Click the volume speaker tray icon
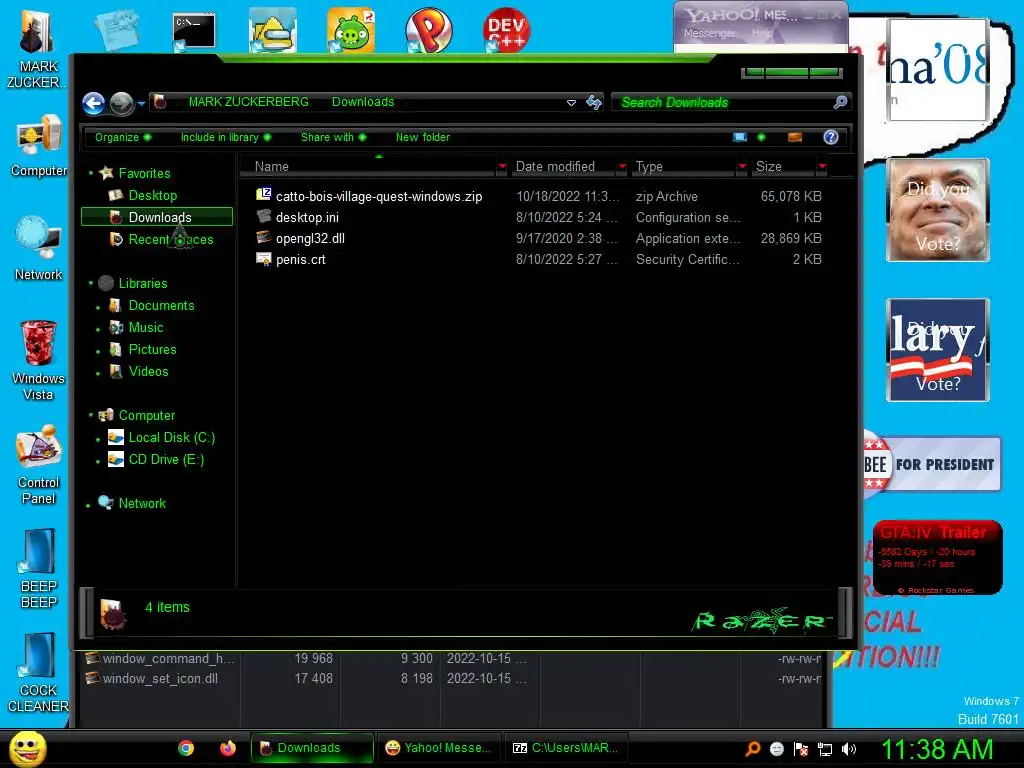 (x=850, y=749)
